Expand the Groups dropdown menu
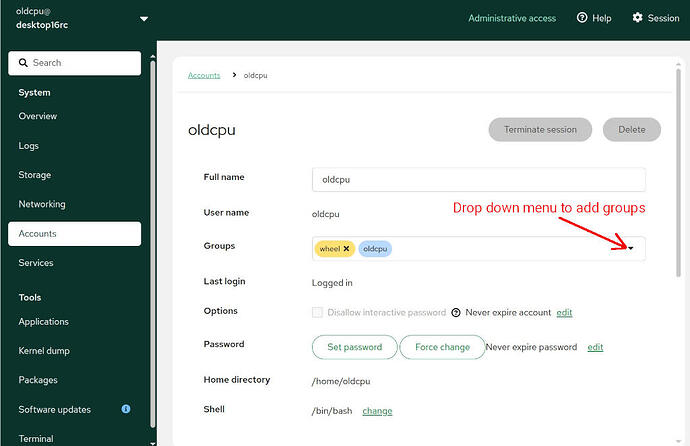 [631, 249]
